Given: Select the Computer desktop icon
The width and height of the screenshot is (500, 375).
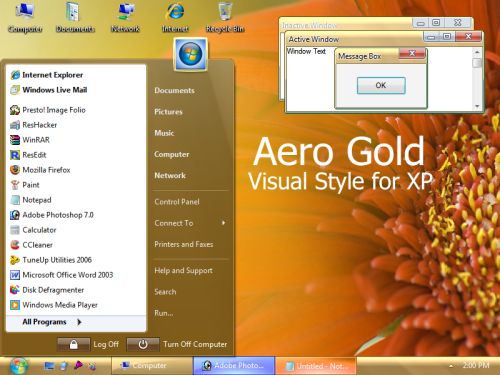Looking at the screenshot, I should (x=25, y=17).
